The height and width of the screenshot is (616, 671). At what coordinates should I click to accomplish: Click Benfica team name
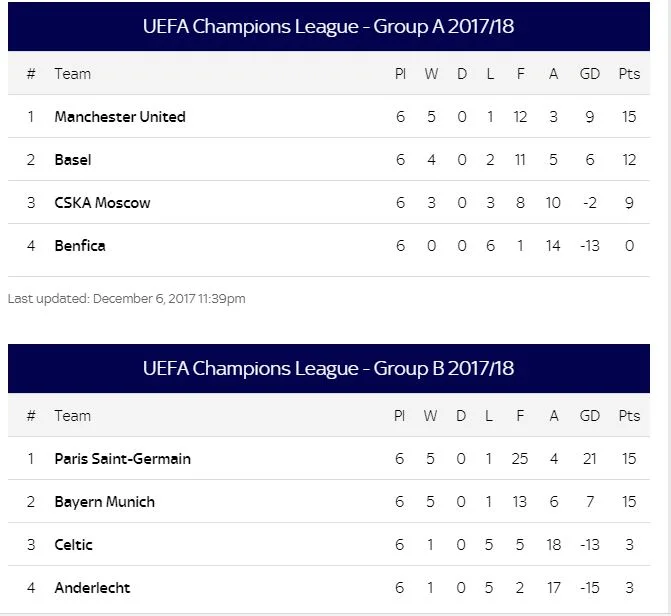[x=80, y=246]
